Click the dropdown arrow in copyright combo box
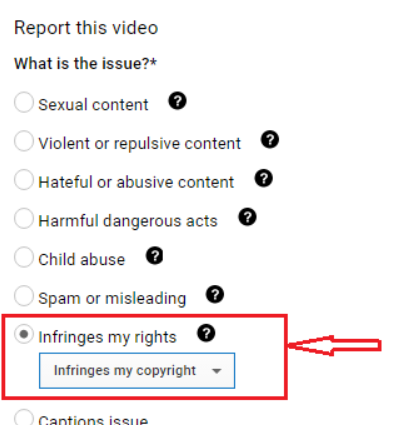The image size is (394, 425). [217, 371]
